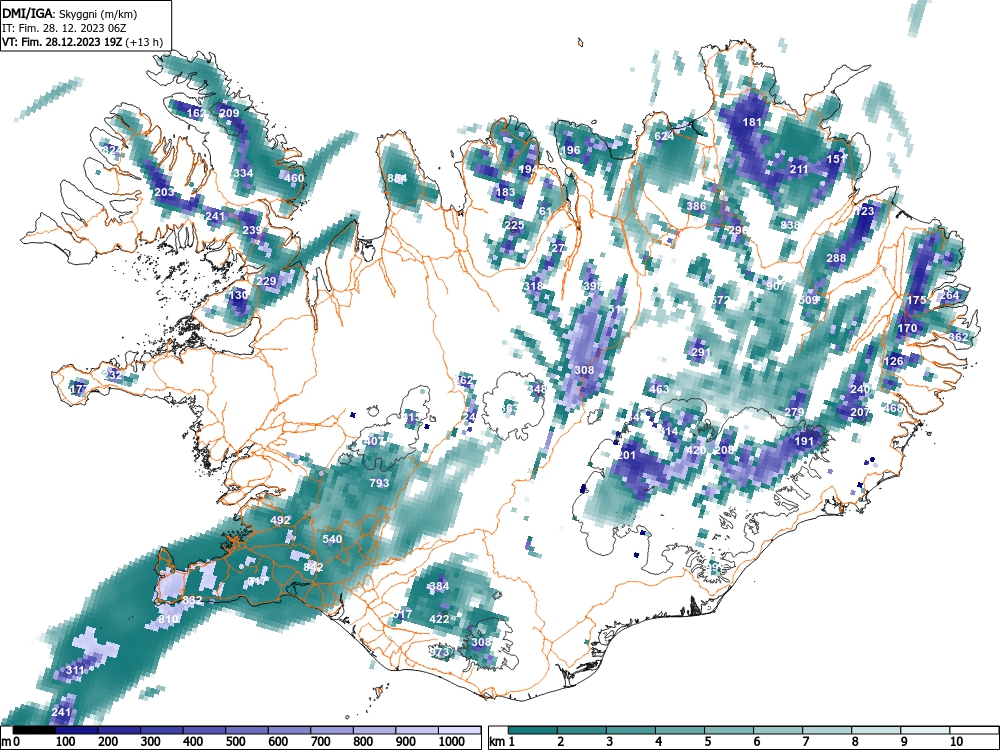Viewport: 1000px width, 750px height.
Task: Click the '8' label in the km legend
Action: (855, 741)
